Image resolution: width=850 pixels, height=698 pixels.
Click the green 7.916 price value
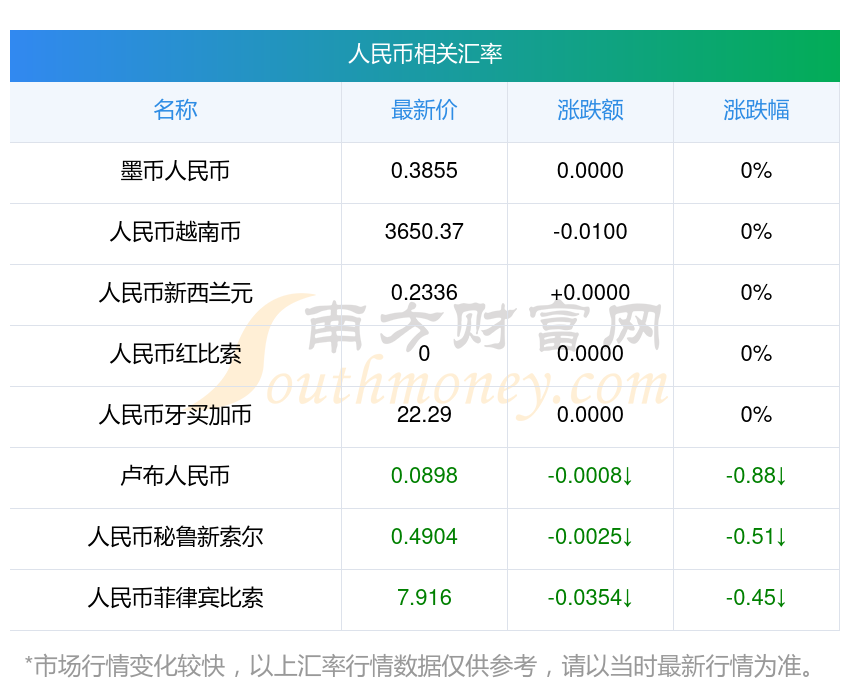point(424,598)
